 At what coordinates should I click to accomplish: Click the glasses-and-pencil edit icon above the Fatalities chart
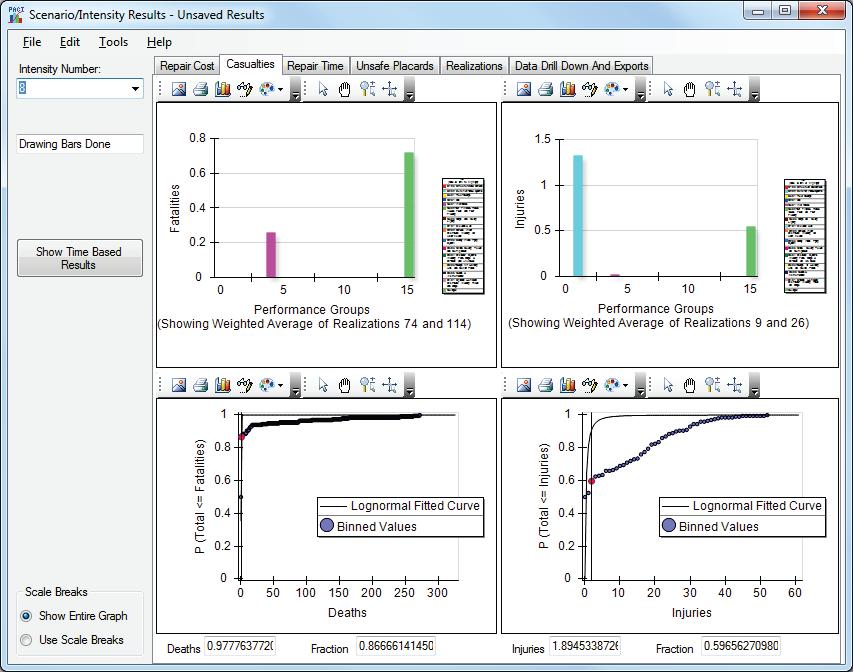coord(245,89)
